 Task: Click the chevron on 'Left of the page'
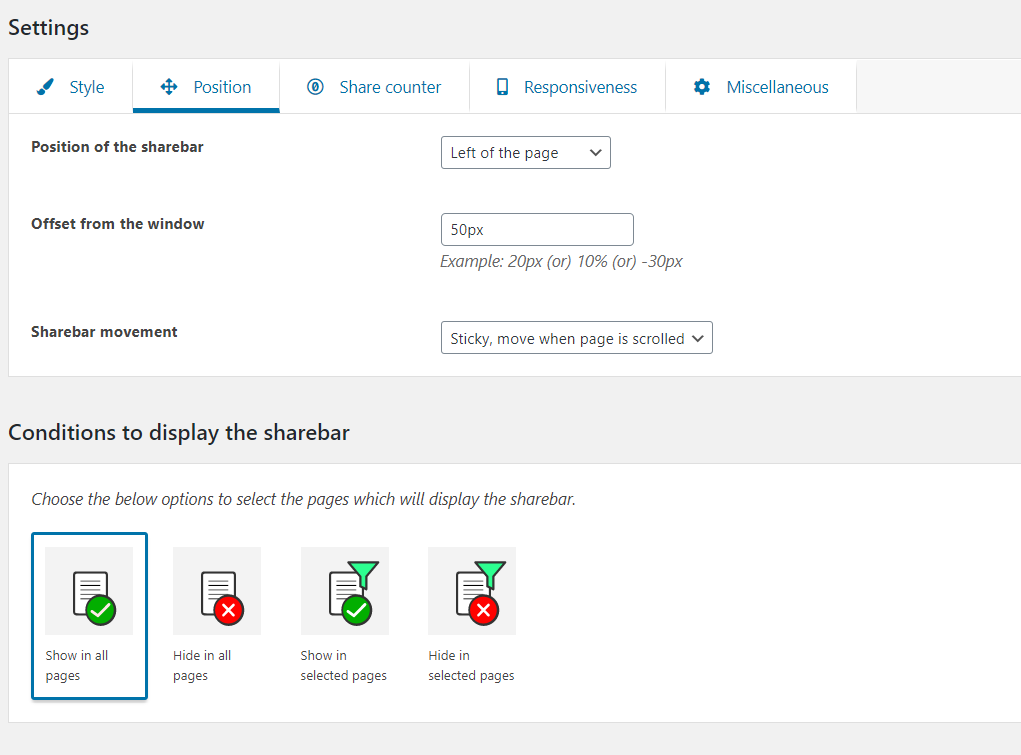[x=595, y=153]
